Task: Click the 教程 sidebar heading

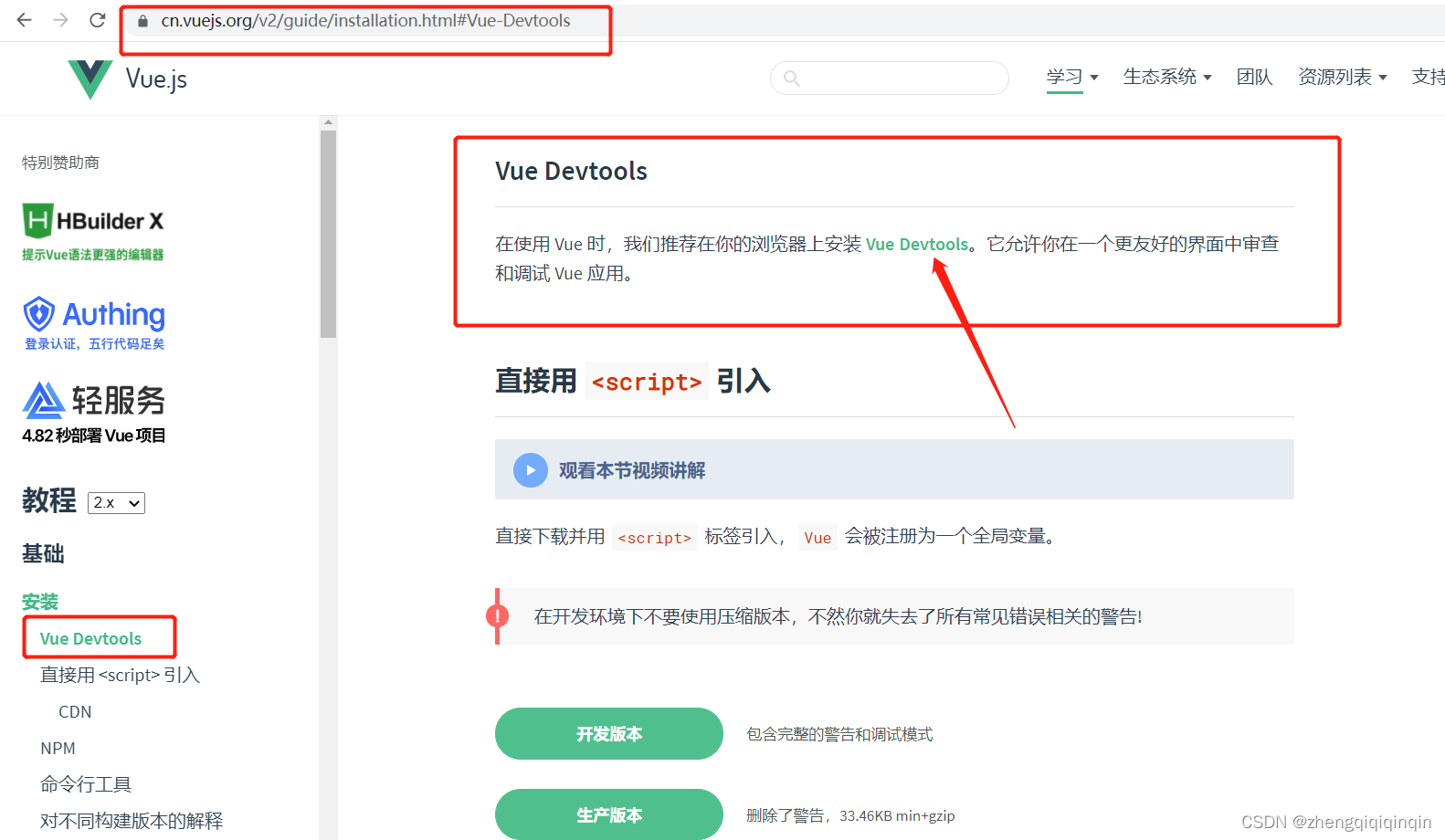Action: 49,500
